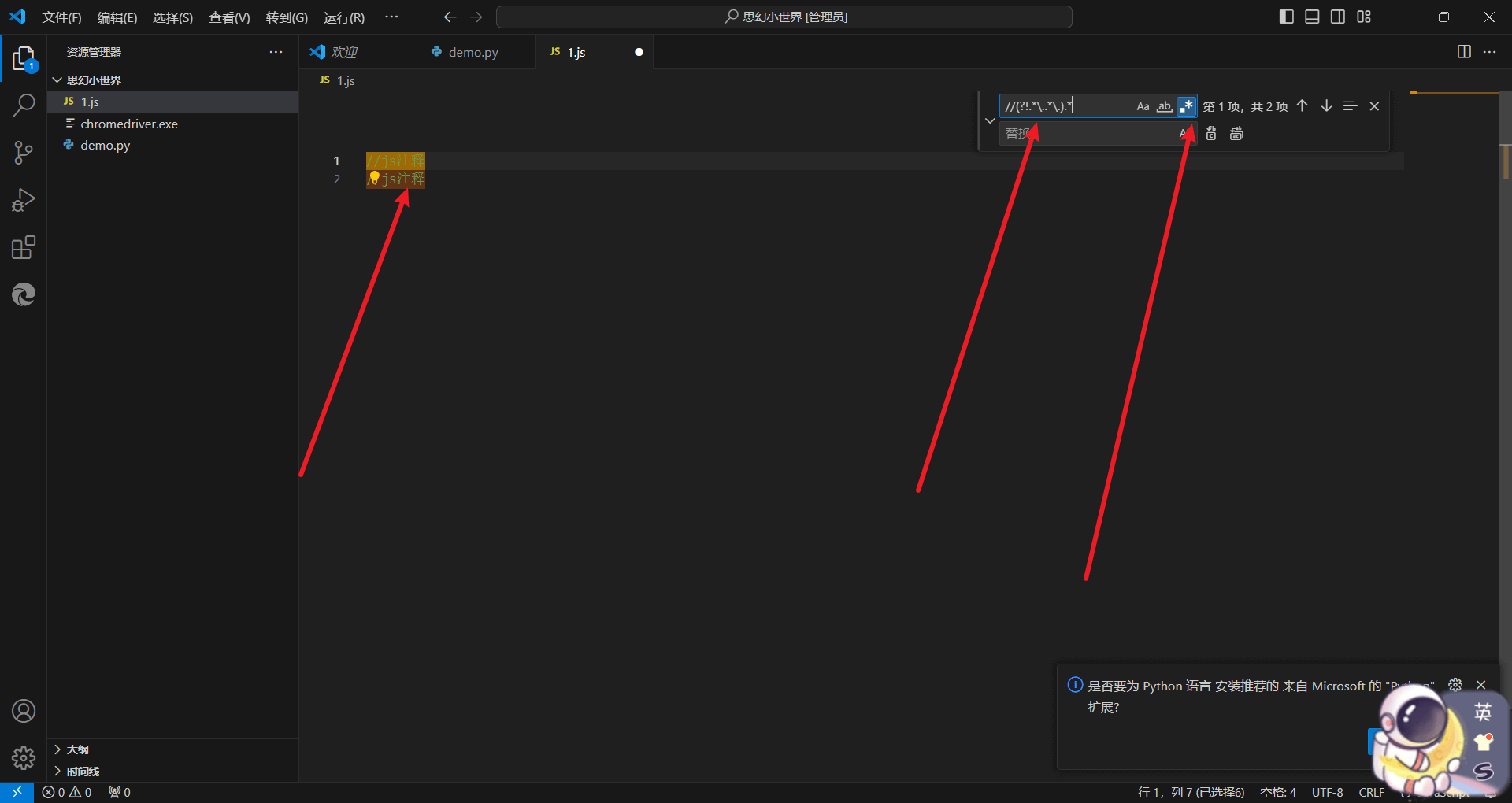Toggle Match Case in find box

1143,106
